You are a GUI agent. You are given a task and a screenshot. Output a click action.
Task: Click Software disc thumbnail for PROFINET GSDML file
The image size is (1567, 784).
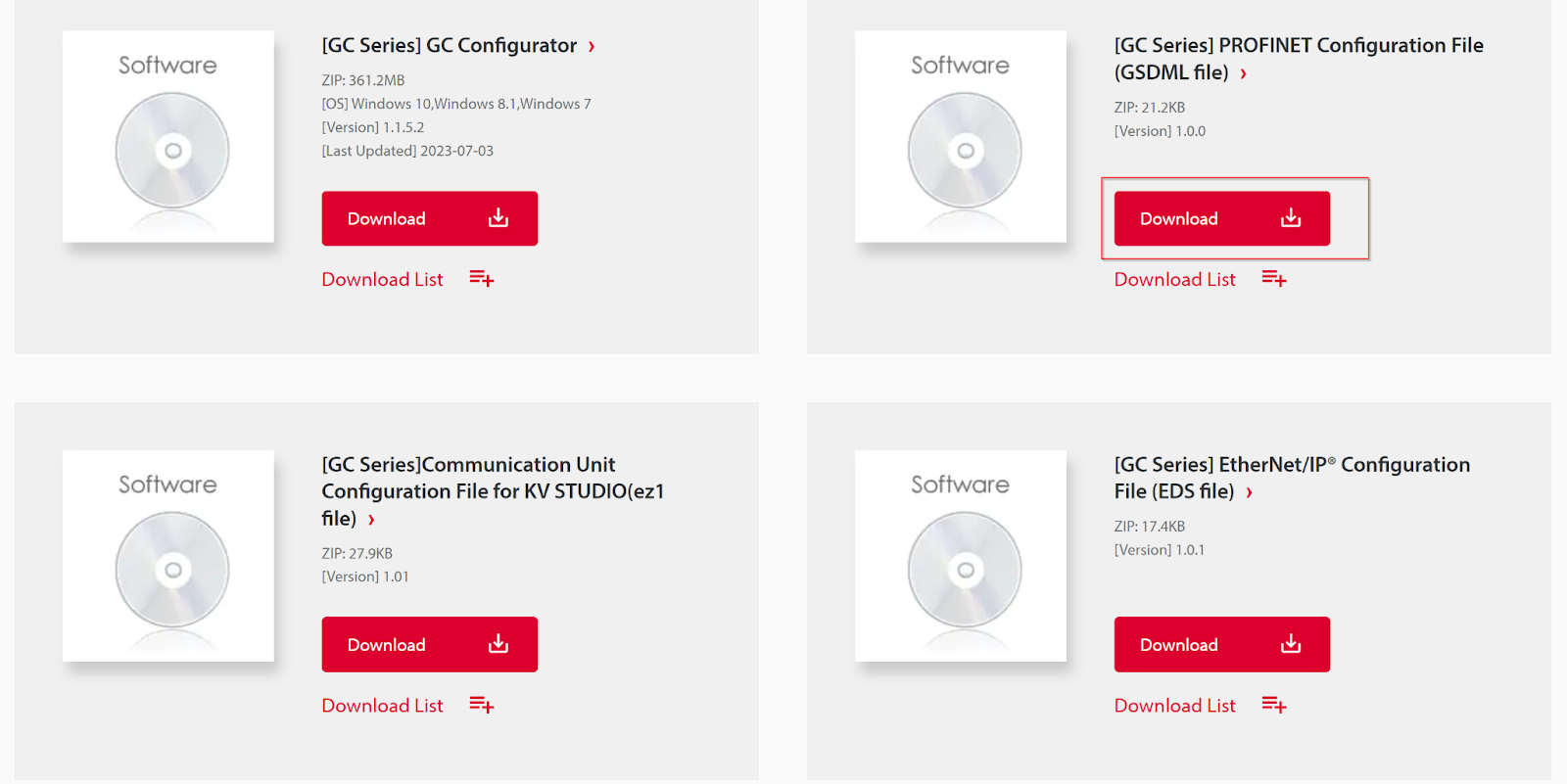click(x=961, y=137)
